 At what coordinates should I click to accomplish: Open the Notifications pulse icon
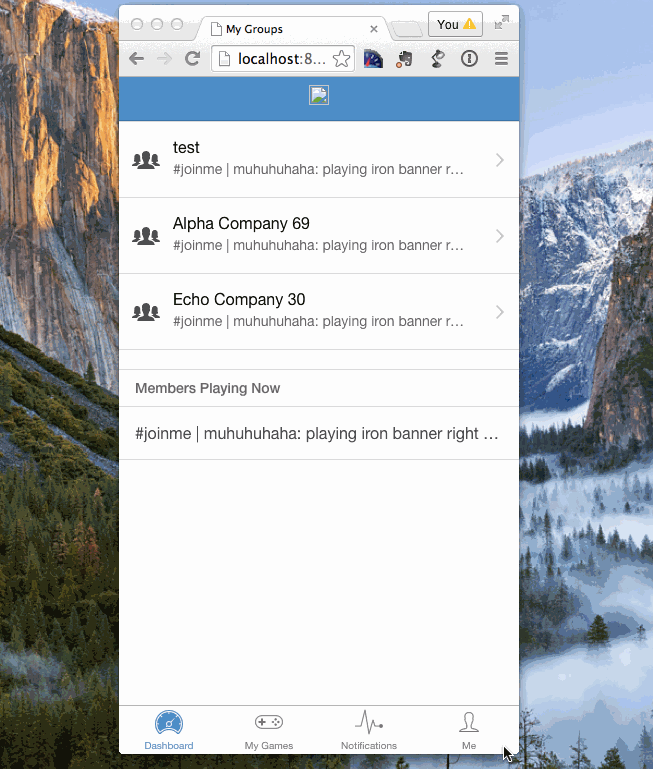point(369,730)
